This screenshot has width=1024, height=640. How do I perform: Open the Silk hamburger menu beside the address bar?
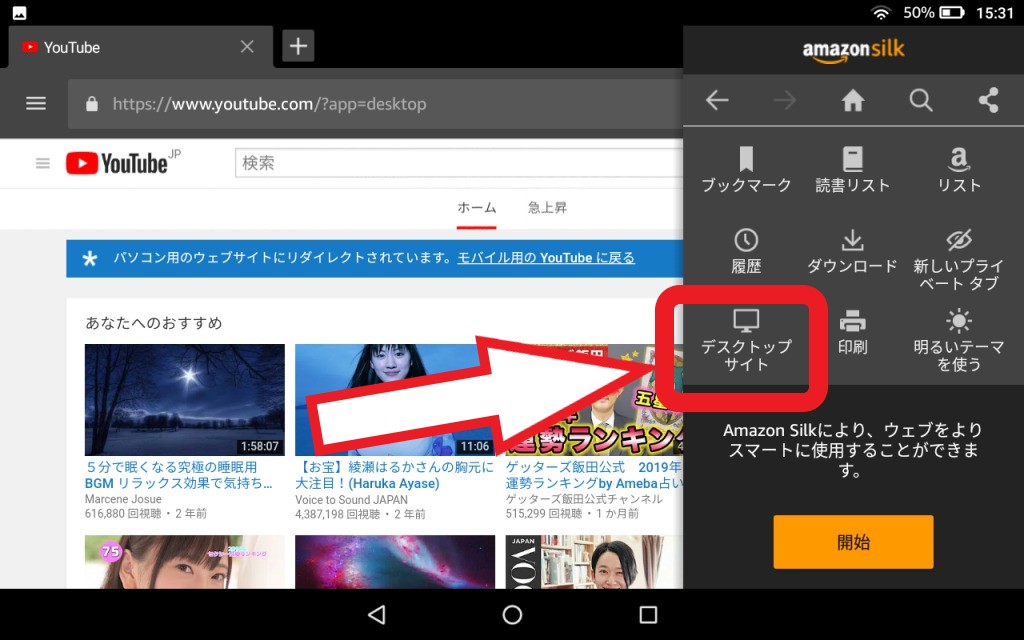[36, 103]
